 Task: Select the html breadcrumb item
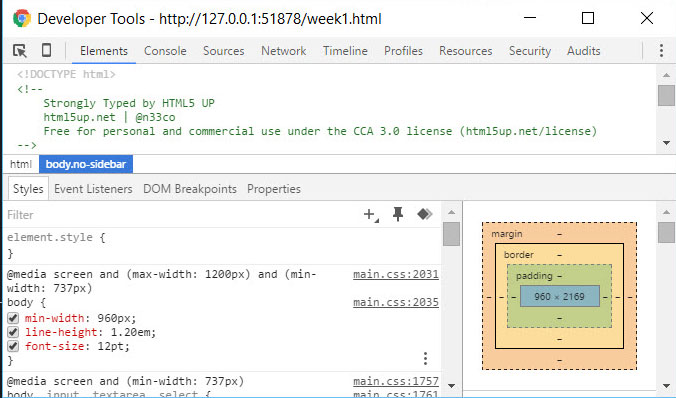[x=21, y=164]
